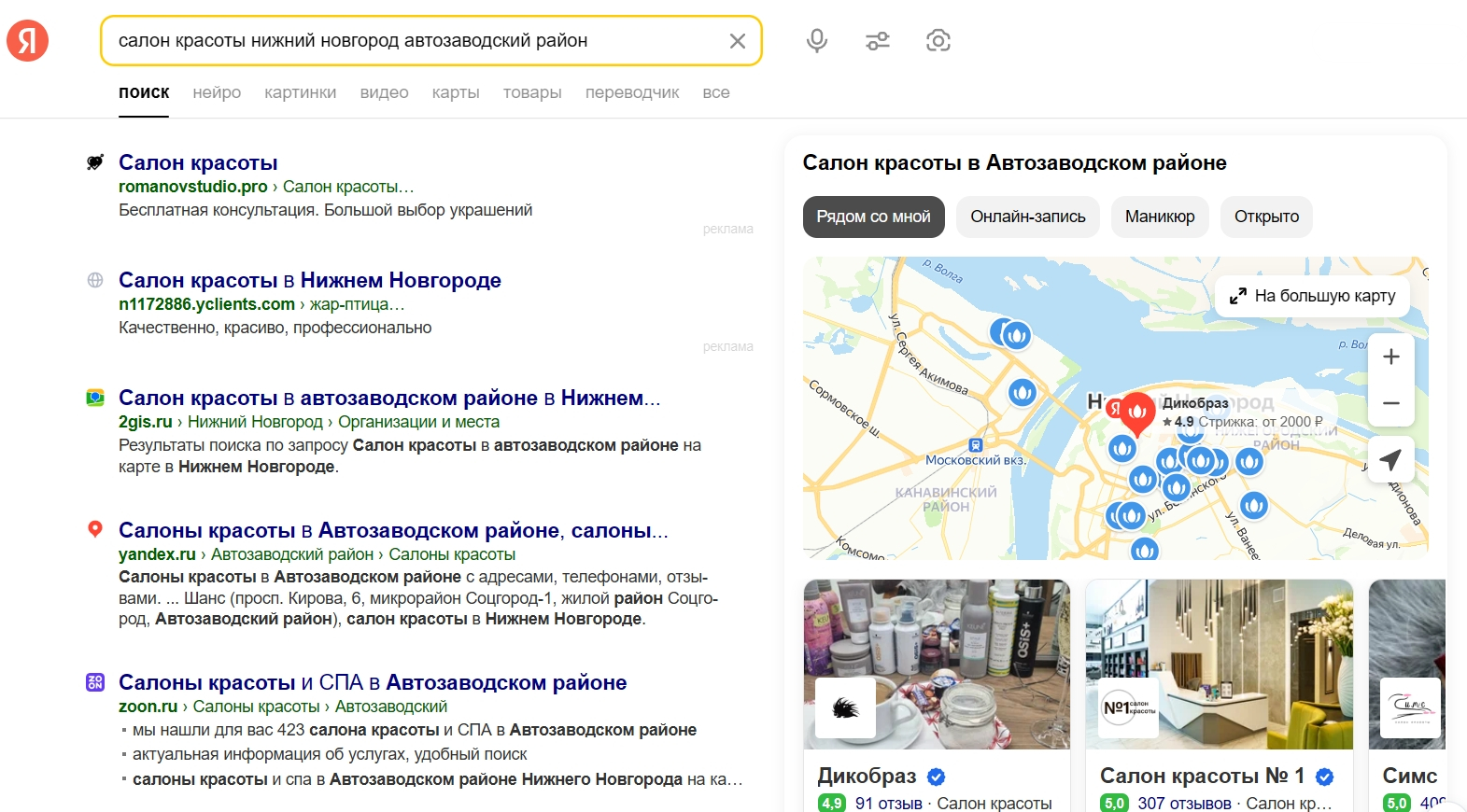Switch to the «видео» tab

pyautogui.click(x=385, y=92)
